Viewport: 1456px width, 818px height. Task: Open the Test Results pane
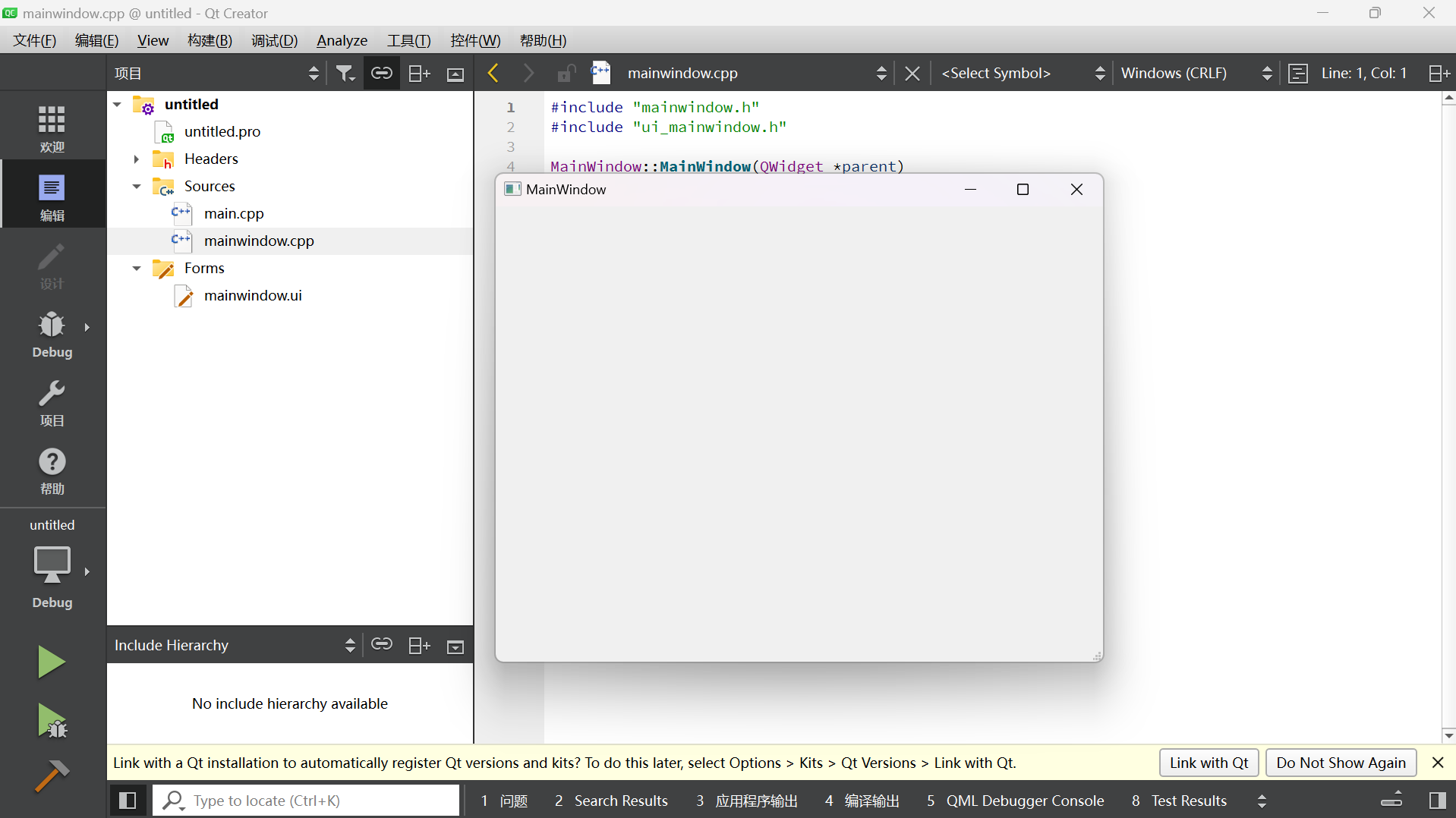(1179, 801)
